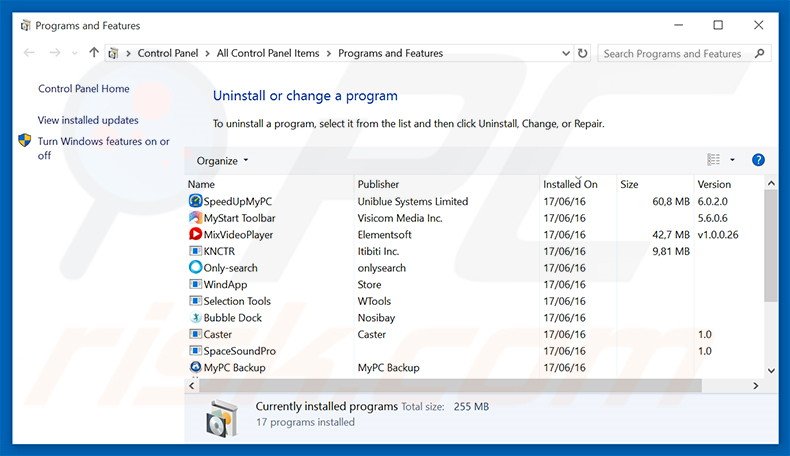Screen dimensions: 790x456
Task: Click the Caster program icon
Action: pyautogui.click(x=195, y=334)
